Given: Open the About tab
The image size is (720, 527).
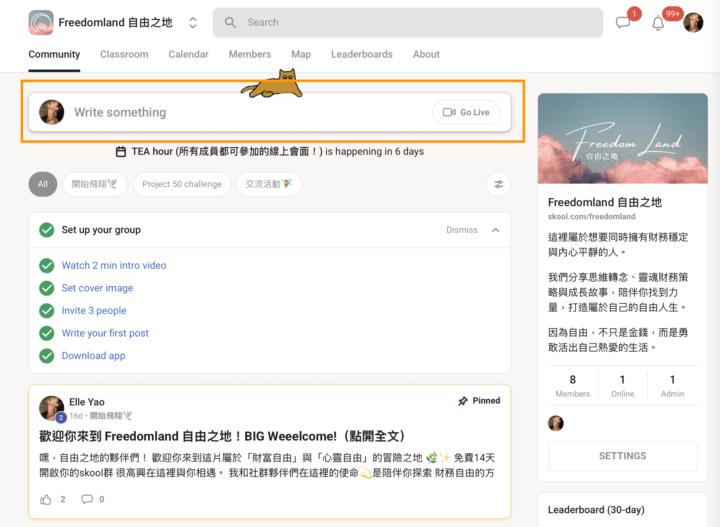Looking at the screenshot, I should [426, 54].
